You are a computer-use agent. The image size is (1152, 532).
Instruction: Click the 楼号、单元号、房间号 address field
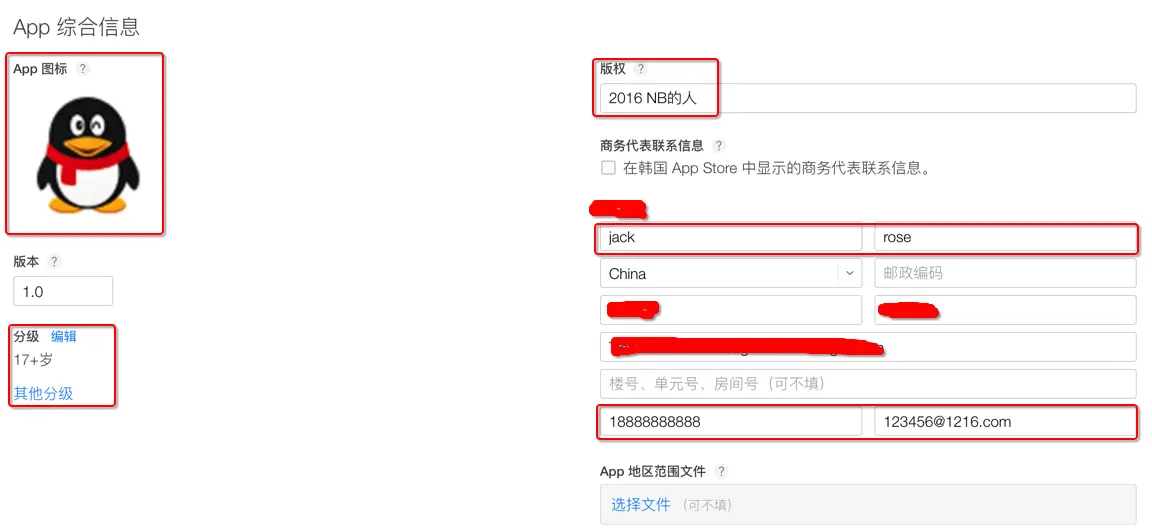(x=868, y=384)
